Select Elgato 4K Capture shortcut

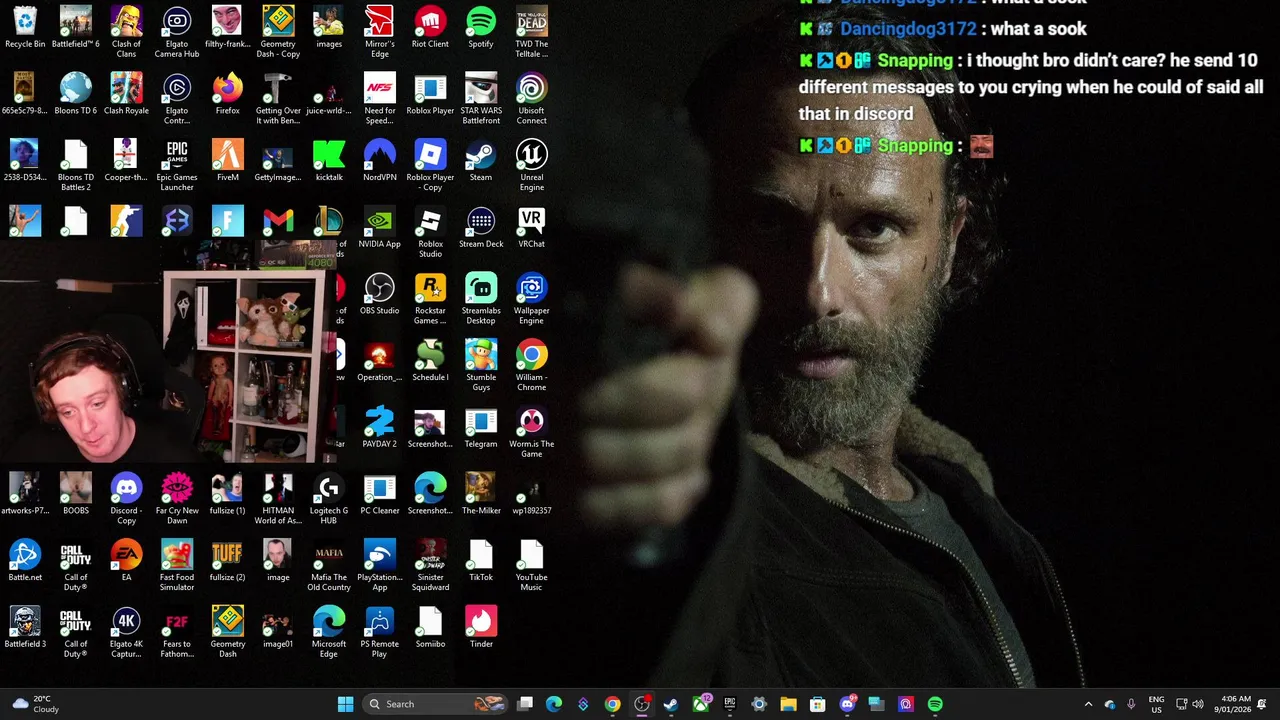pos(126,633)
